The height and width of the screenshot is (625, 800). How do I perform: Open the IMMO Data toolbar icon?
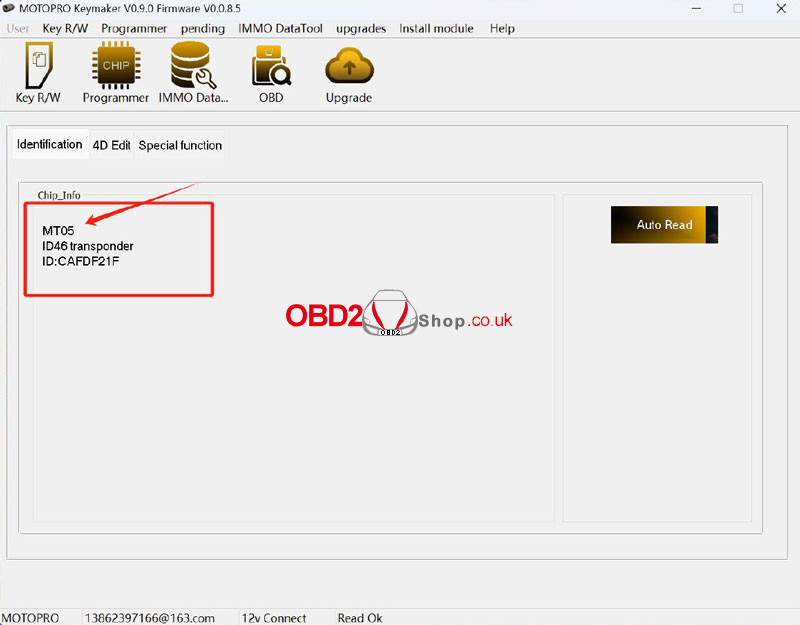click(193, 72)
